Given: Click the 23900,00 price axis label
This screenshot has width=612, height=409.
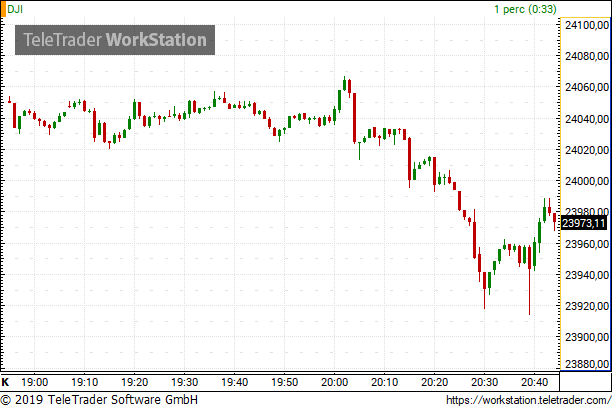Looking at the screenshot, I should [587, 337].
